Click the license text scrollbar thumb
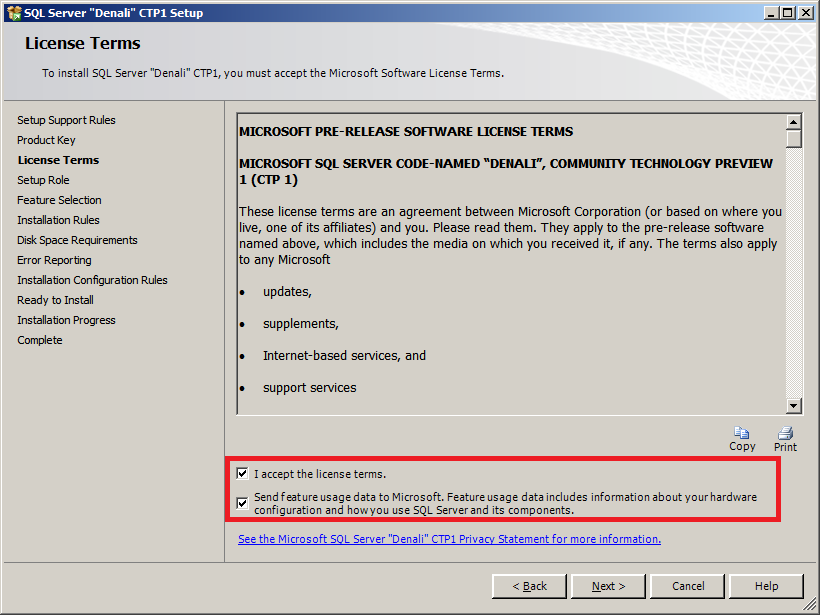820x615 pixels. (x=793, y=139)
